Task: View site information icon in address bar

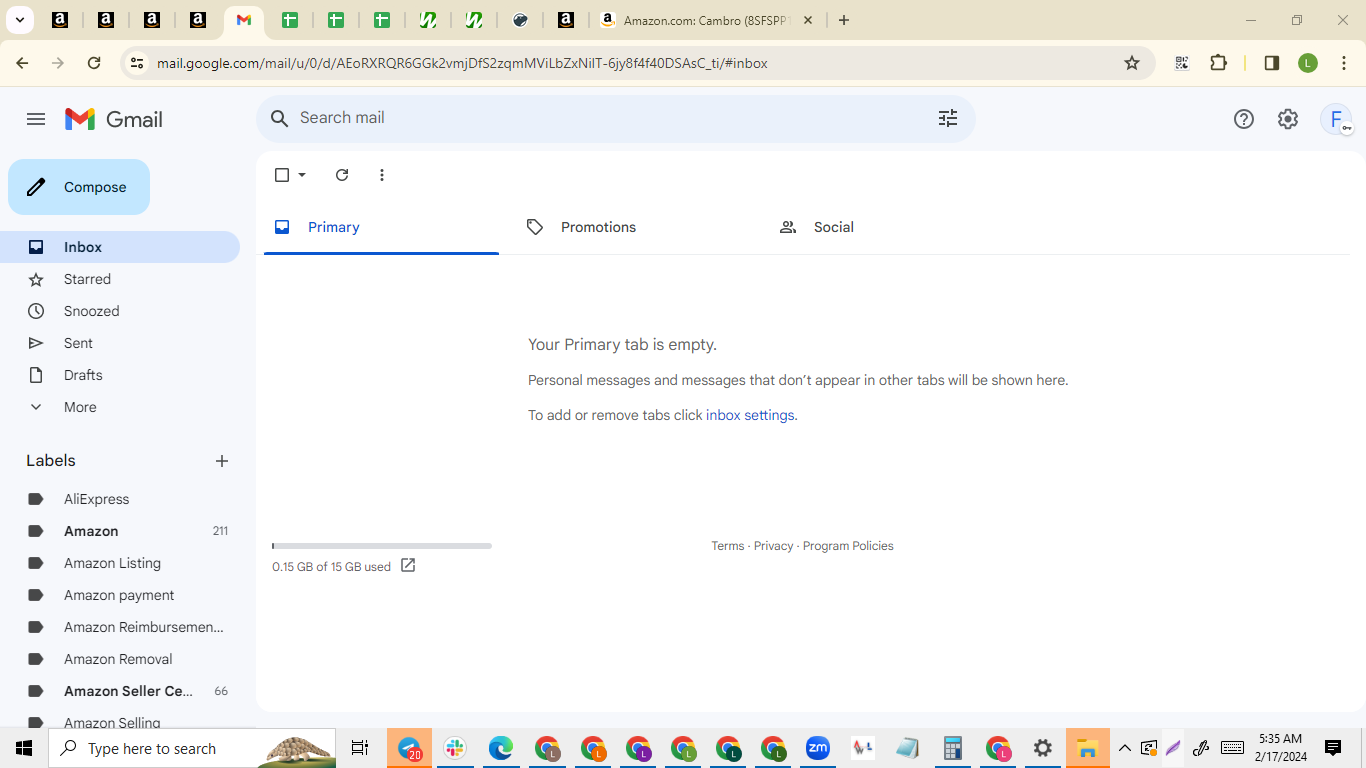Action: click(x=137, y=63)
